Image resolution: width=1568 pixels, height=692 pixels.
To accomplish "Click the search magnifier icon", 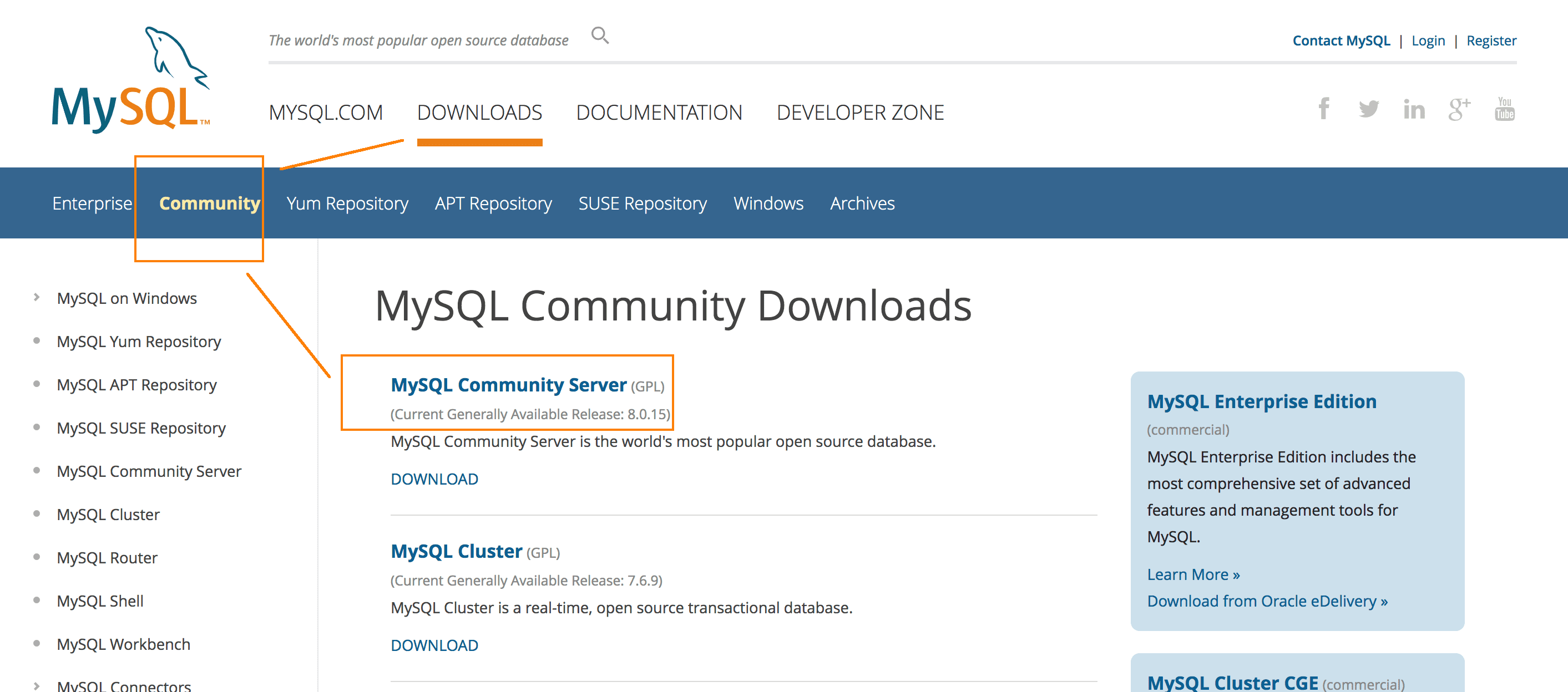I will point(600,36).
